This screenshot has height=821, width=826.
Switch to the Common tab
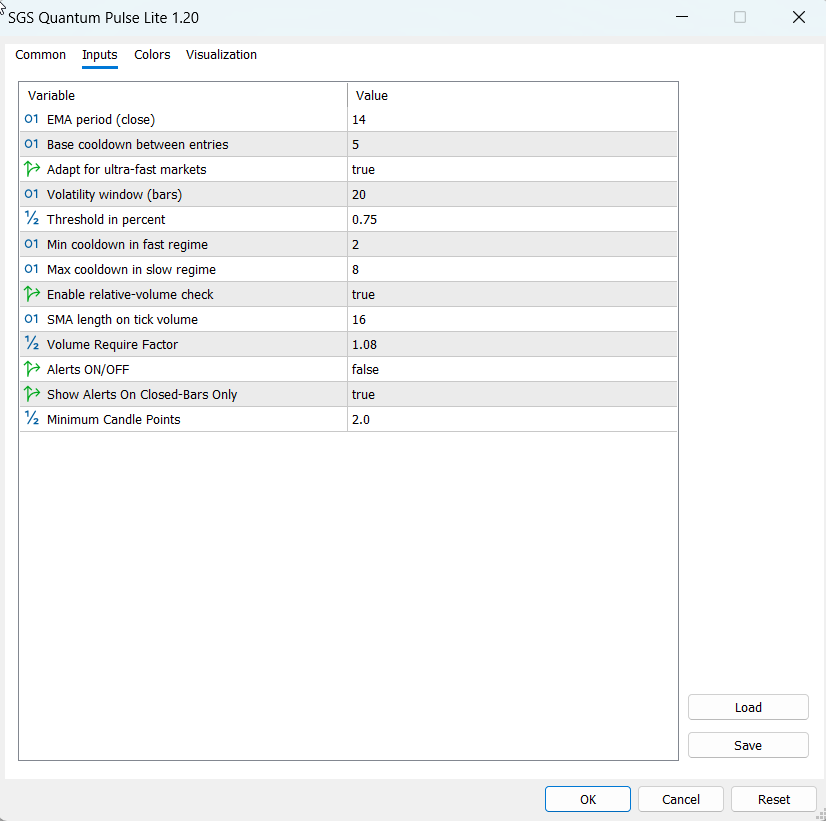[41, 55]
